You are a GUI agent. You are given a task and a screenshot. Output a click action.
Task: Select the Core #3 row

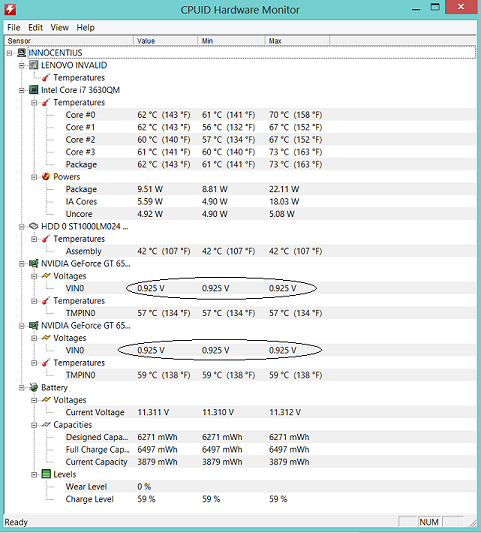tap(270, 152)
